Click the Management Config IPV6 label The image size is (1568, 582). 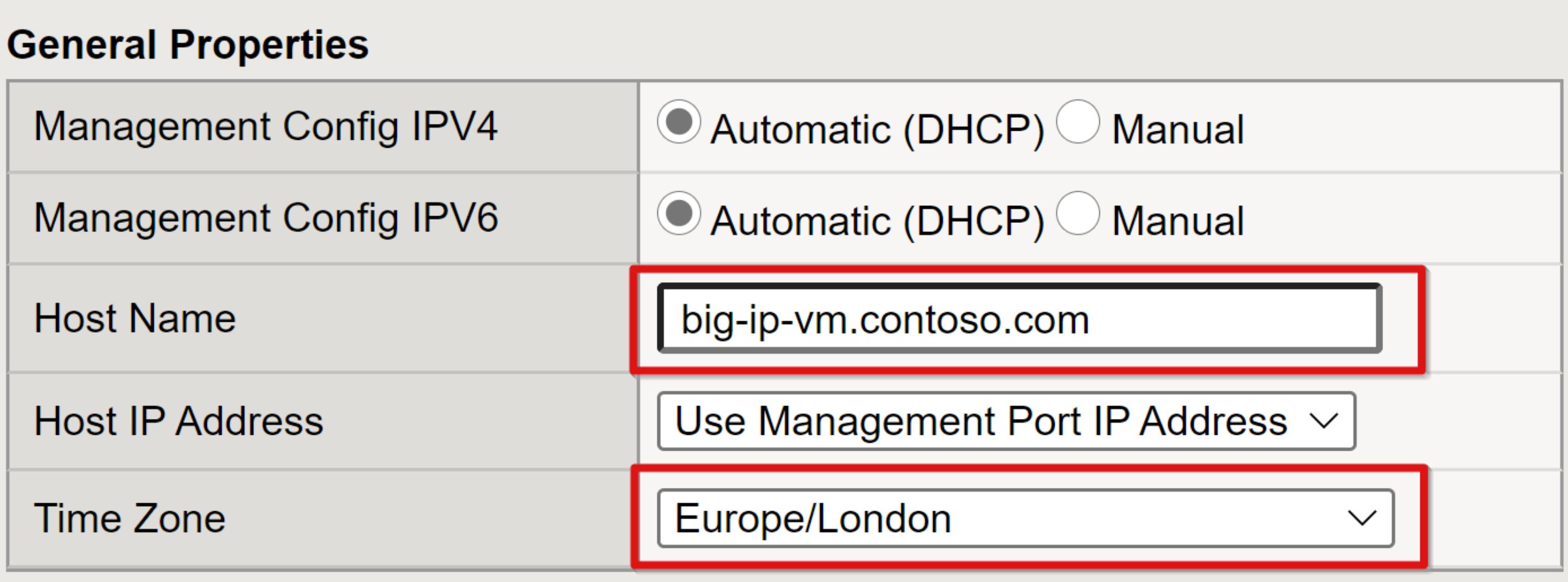point(266,219)
